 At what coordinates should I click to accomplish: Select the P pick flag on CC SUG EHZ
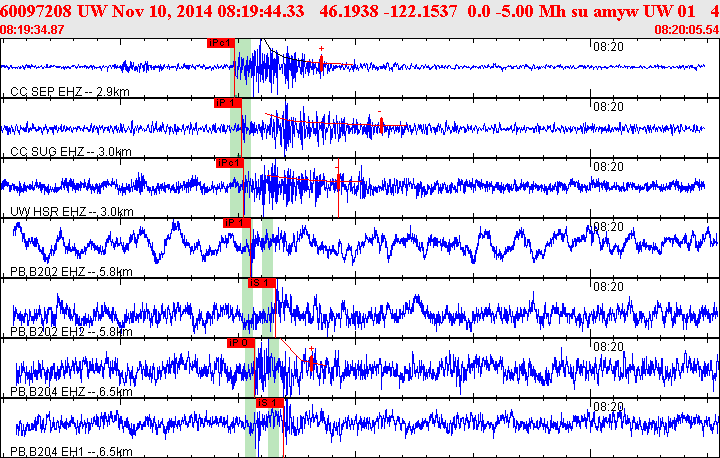(227, 103)
